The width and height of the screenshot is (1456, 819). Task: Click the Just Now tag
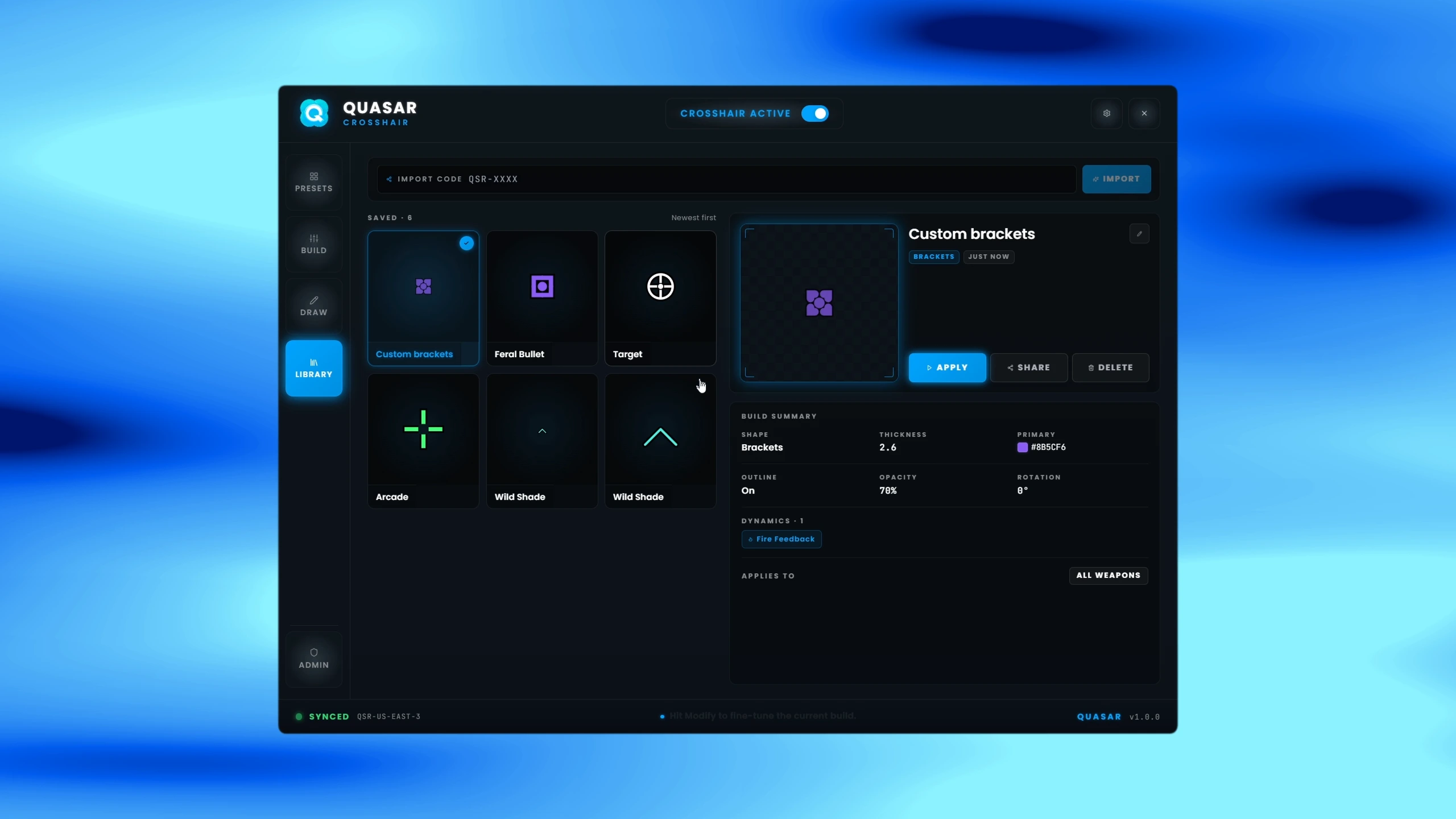click(x=988, y=257)
